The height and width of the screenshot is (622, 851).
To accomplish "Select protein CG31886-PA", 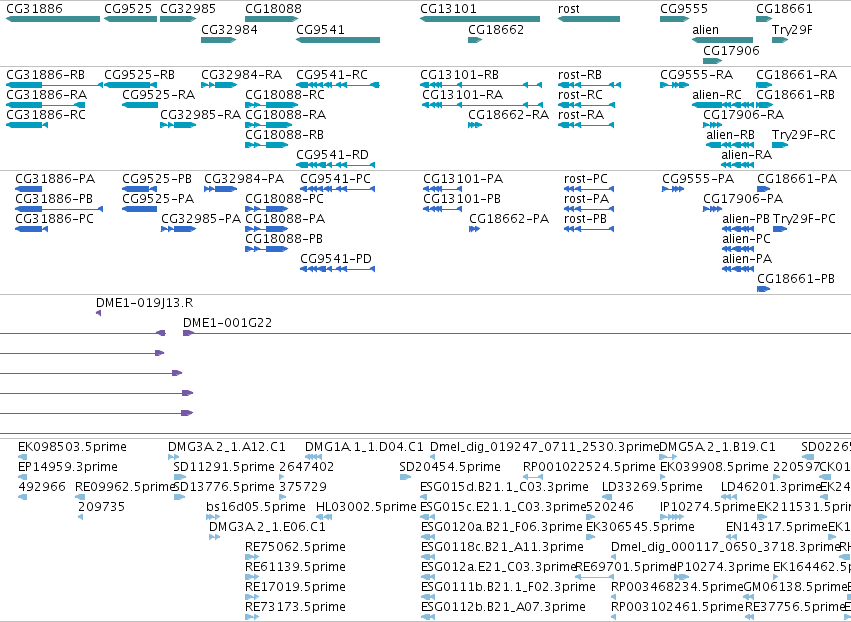I will [28, 189].
